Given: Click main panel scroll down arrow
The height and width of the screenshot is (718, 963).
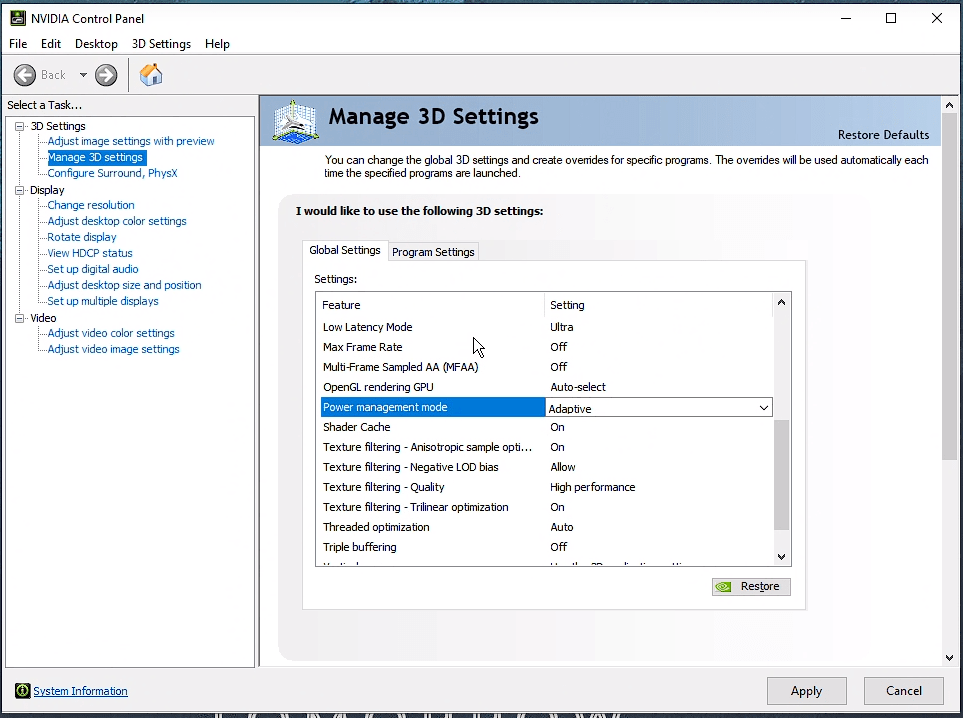Looking at the screenshot, I should (x=949, y=658).
